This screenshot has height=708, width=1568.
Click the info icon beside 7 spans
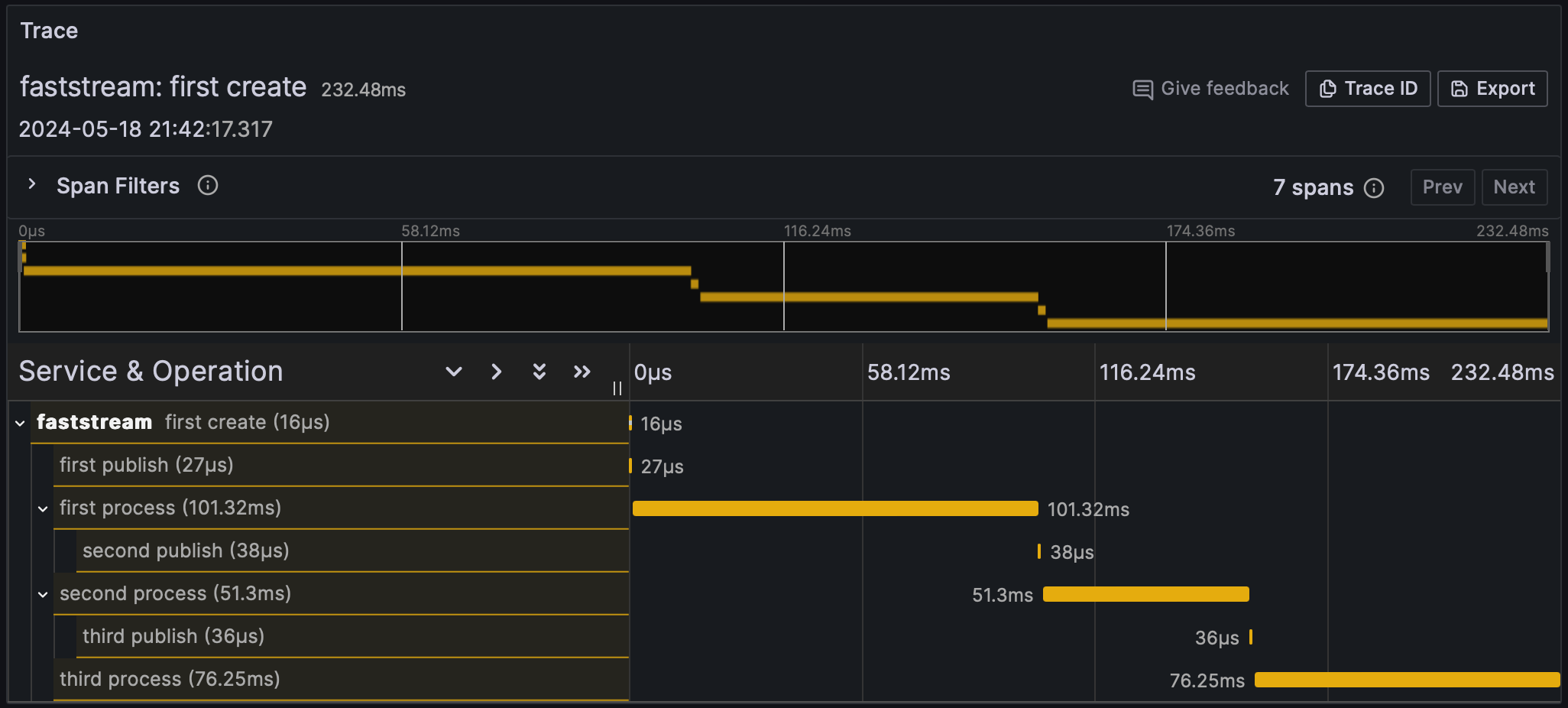point(1374,188)
